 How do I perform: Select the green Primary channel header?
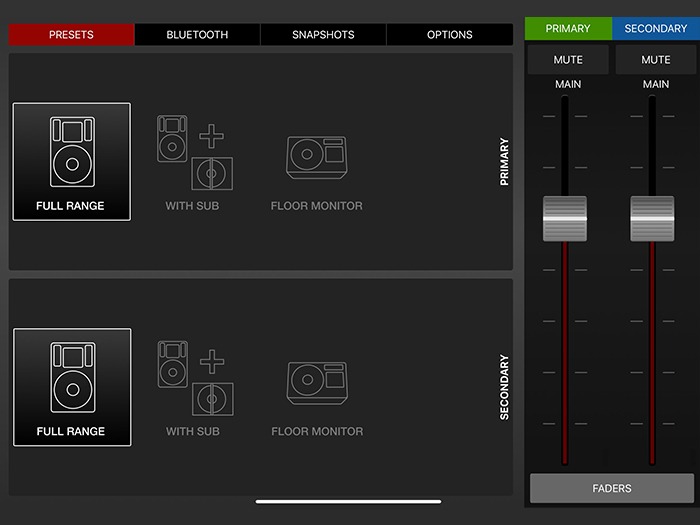[x=568, y=29]
